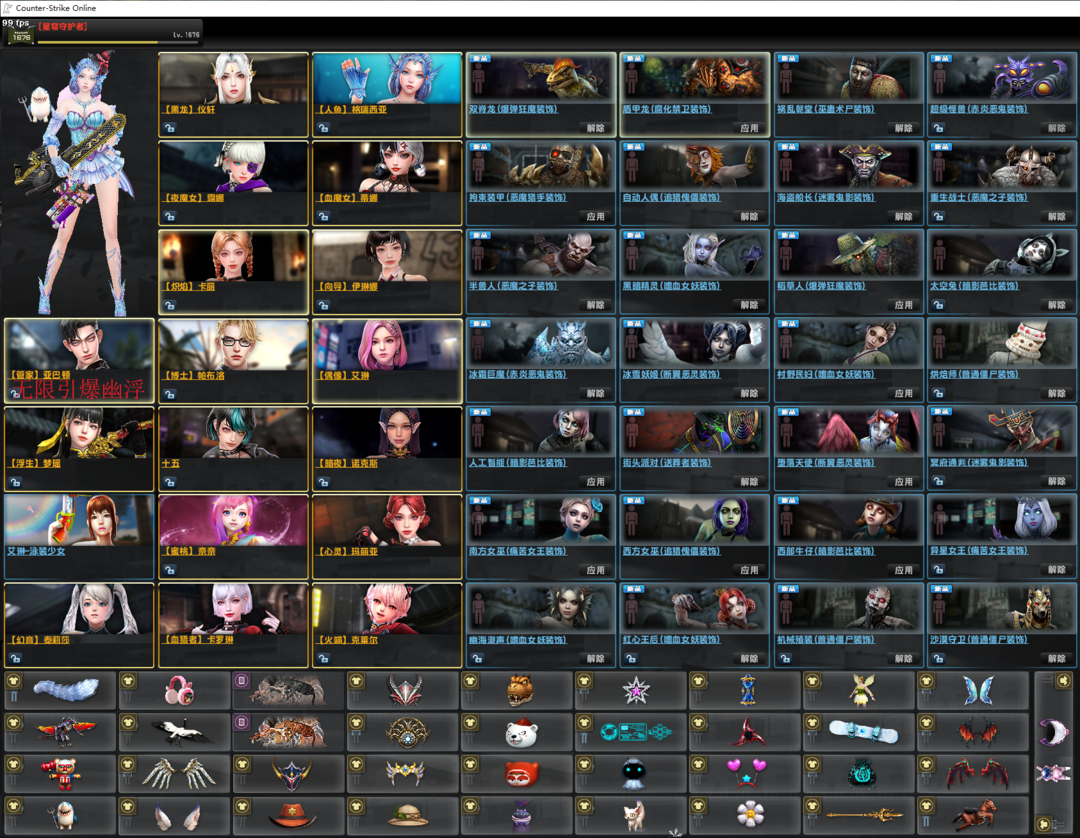
Task: Toggle the lock on 【蜜桃】奈奈 card
Action: 169,570
